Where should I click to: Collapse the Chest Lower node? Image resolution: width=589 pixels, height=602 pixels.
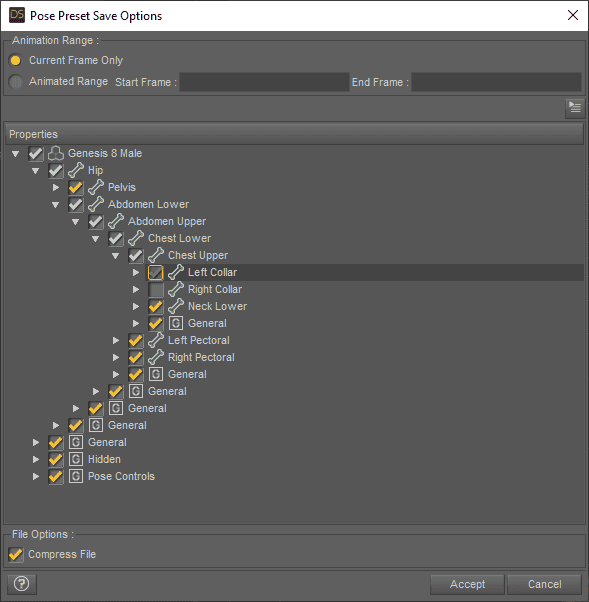(95, 239)
